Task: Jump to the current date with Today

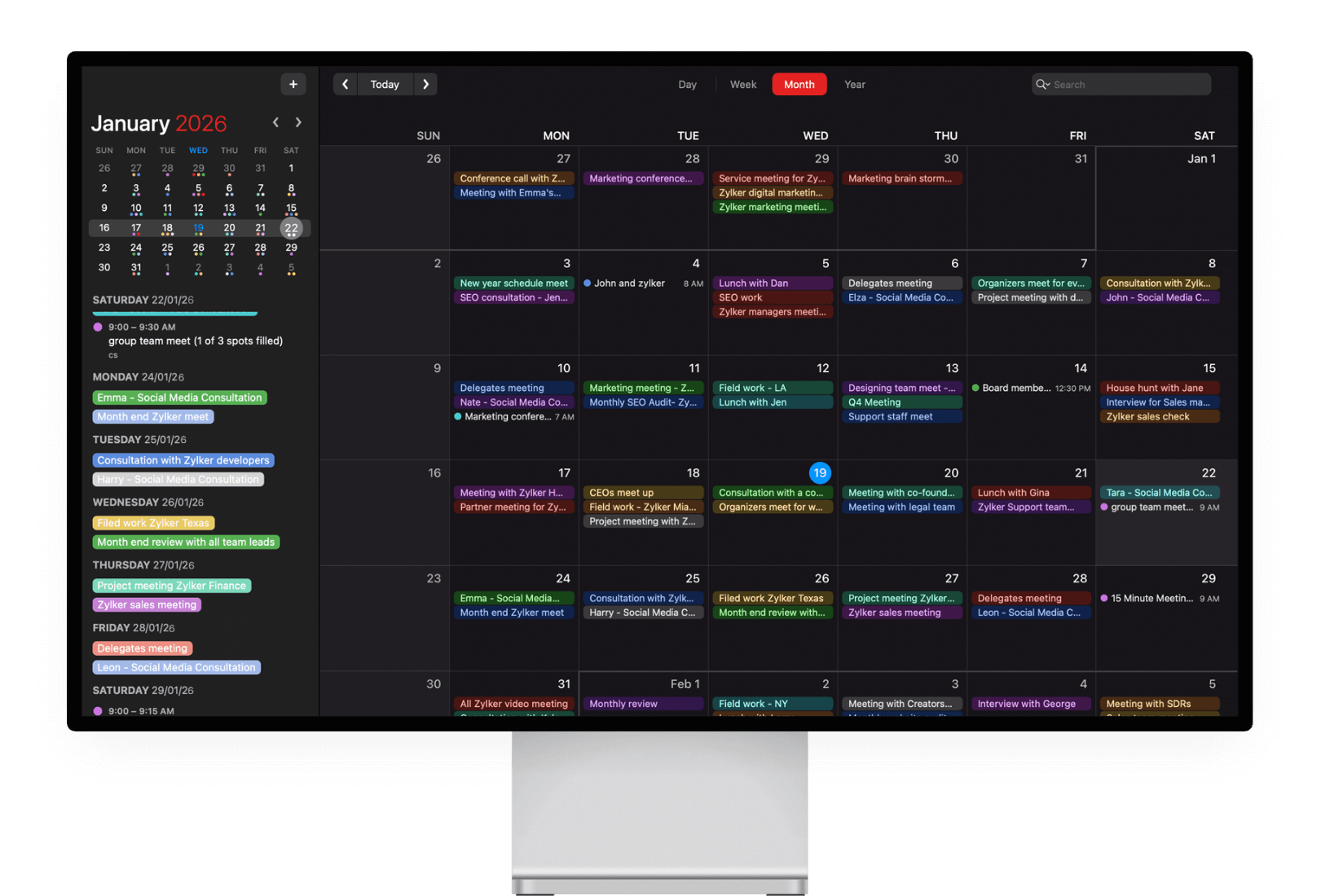Action: click(x=385, y=84)
